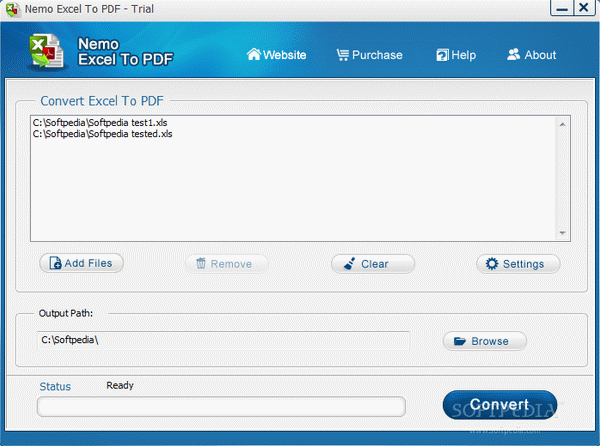
Task: Click the Help question mark icon
Action: (x=442, y=55)
